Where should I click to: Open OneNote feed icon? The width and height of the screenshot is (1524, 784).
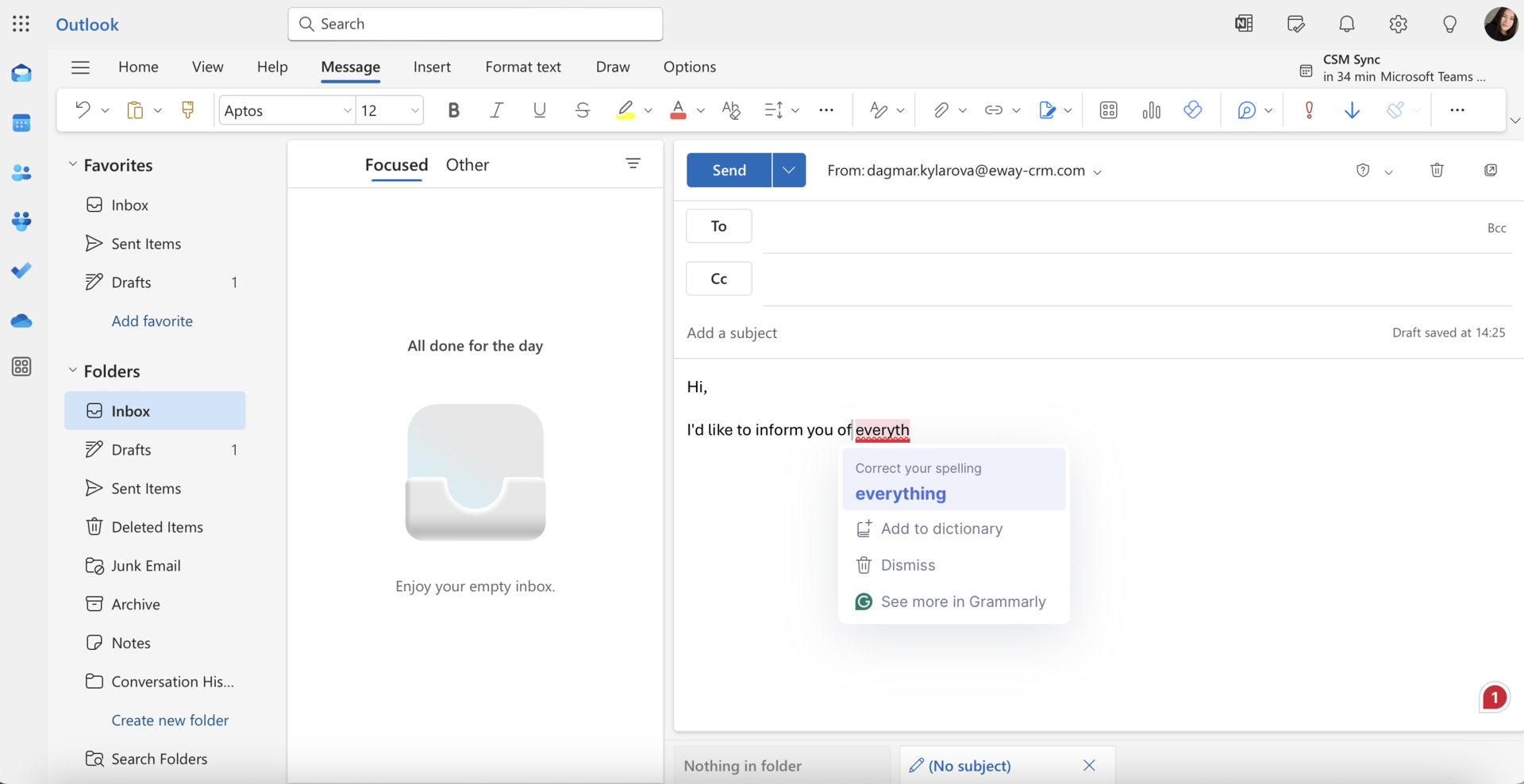click(1244, 24)
